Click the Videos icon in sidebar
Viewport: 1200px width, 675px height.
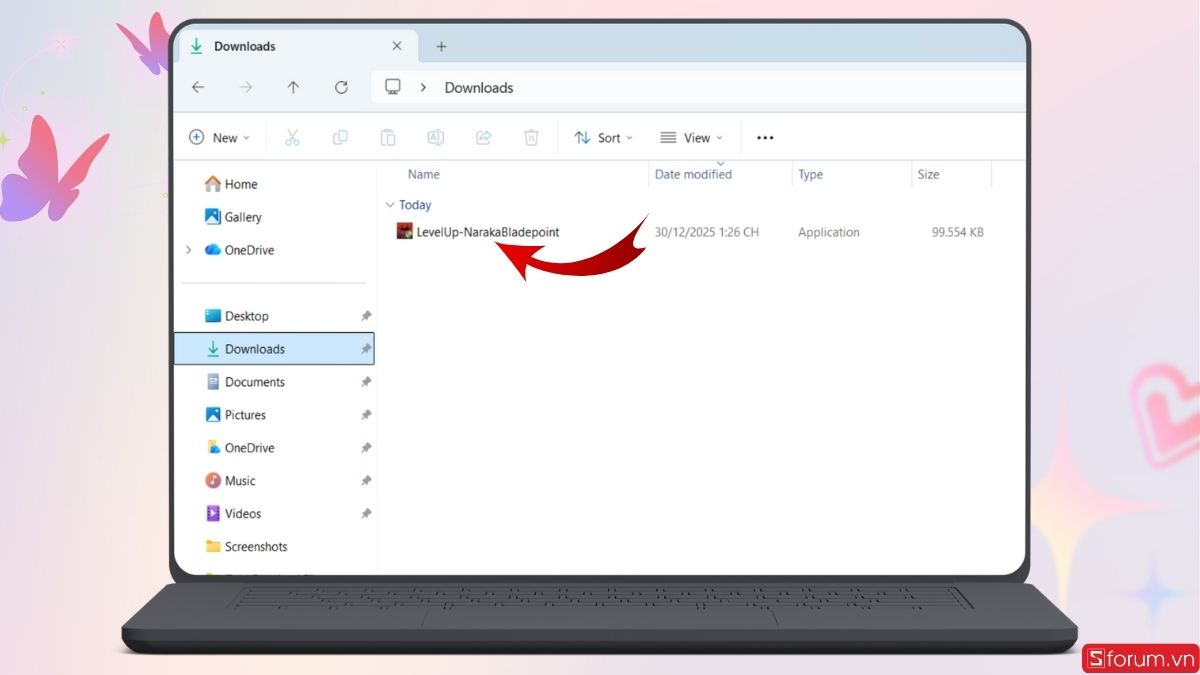[x=212, y=514]
